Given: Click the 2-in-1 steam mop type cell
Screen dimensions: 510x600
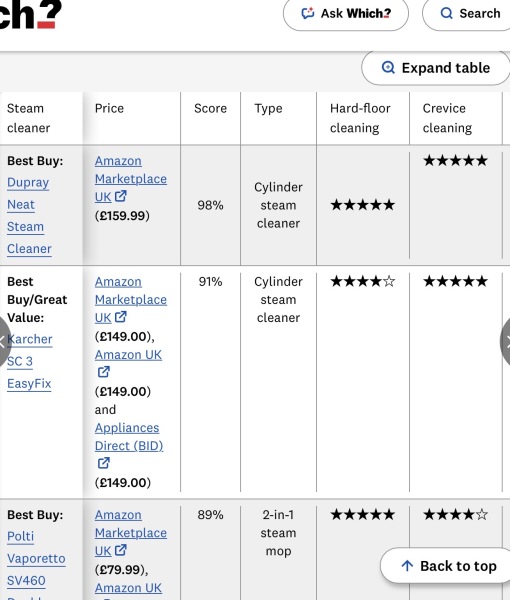Looking at the screenshot, I should coord(279,533).
